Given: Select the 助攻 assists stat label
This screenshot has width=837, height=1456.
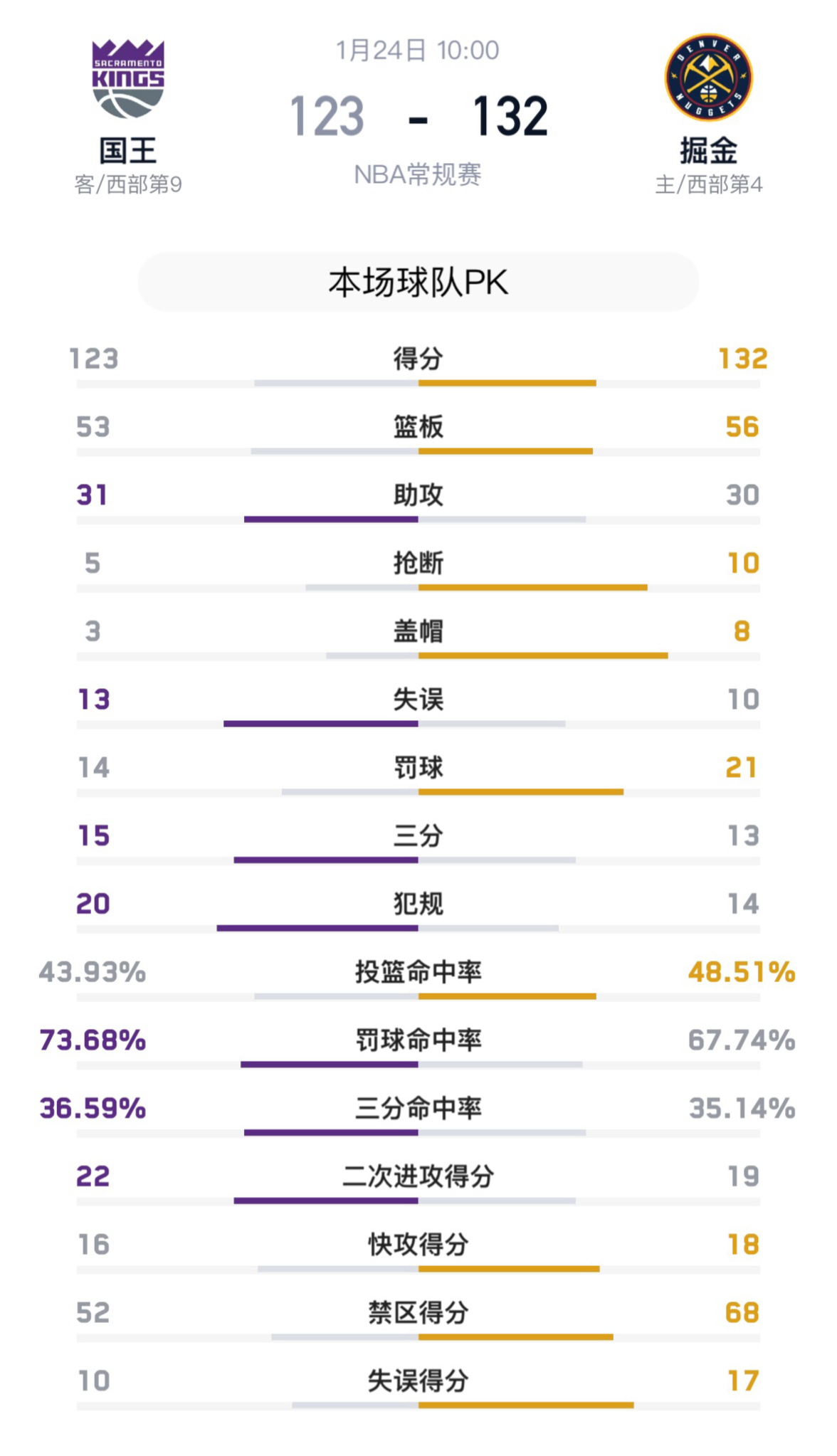Looking at the screenshot, I should pos(418,497).
